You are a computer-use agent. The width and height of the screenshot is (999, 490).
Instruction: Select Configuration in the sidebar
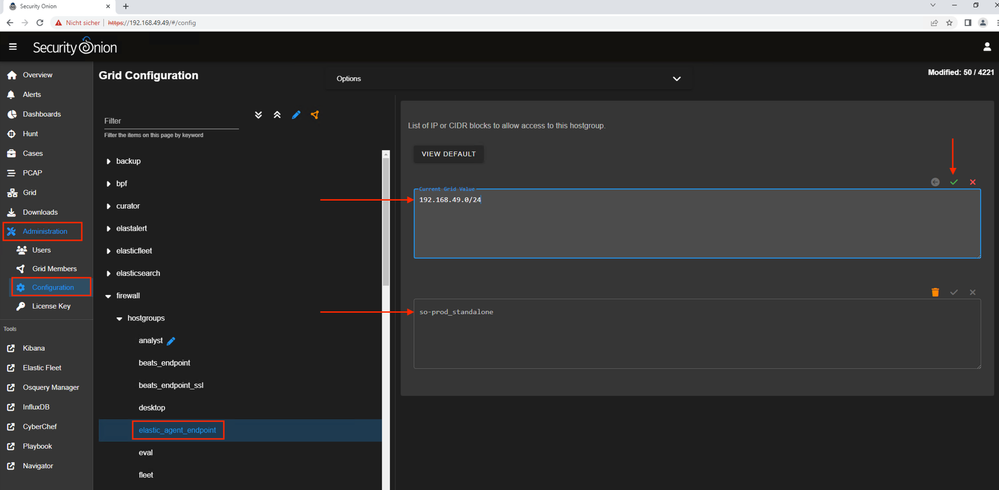coord(51,287)
